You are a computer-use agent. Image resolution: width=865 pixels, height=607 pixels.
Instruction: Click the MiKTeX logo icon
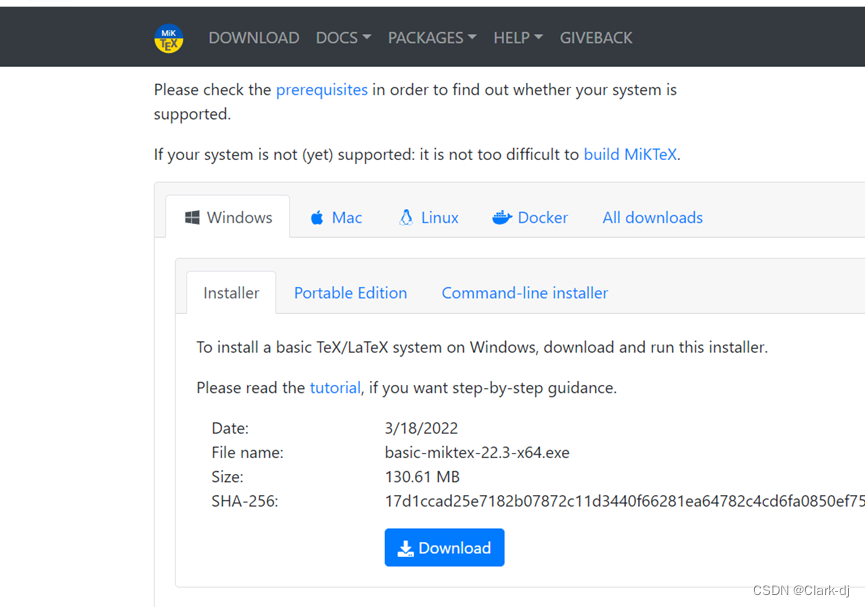tap(169, 38)
